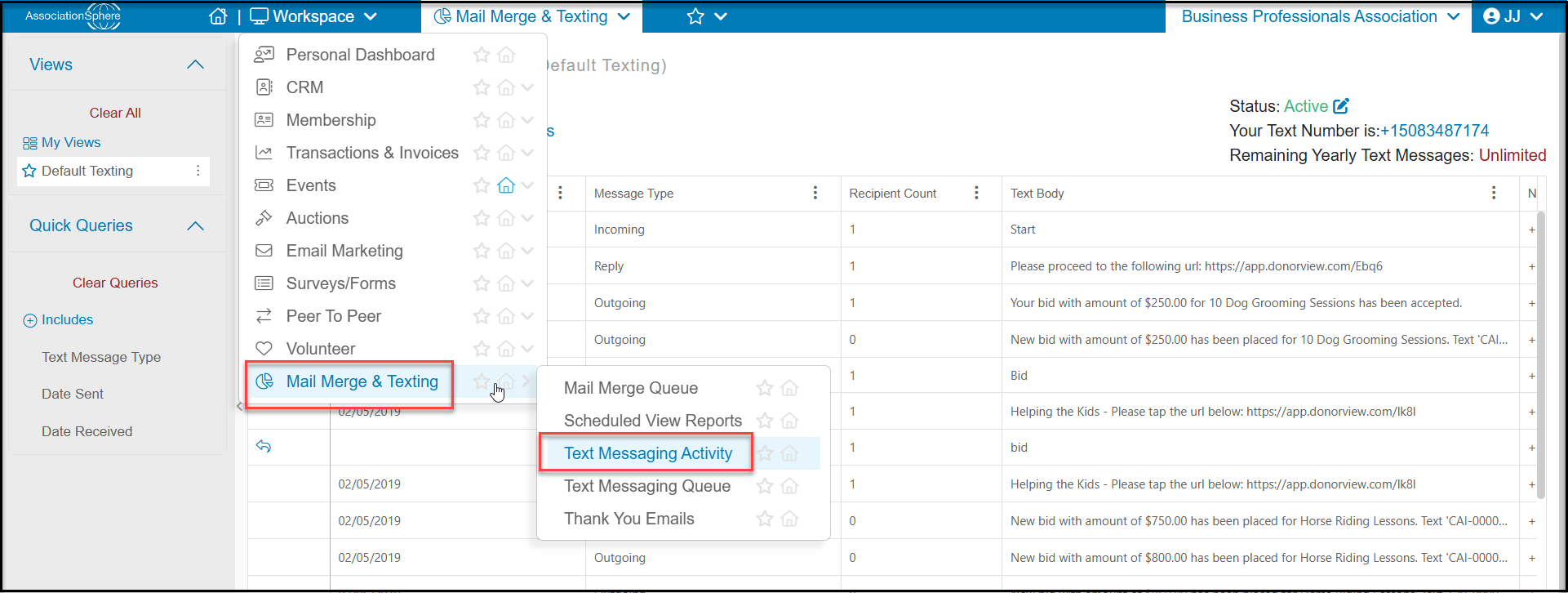Image resolution: width=1568 pixels, height=593 pixels.
Task: Go to the home icon in top bar
Action: tap(218, 16)
